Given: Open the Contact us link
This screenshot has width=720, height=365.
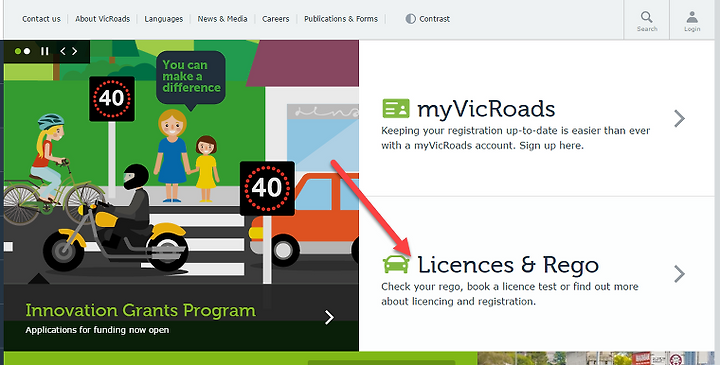Looking at the screenshot, I should pos(41,19).
